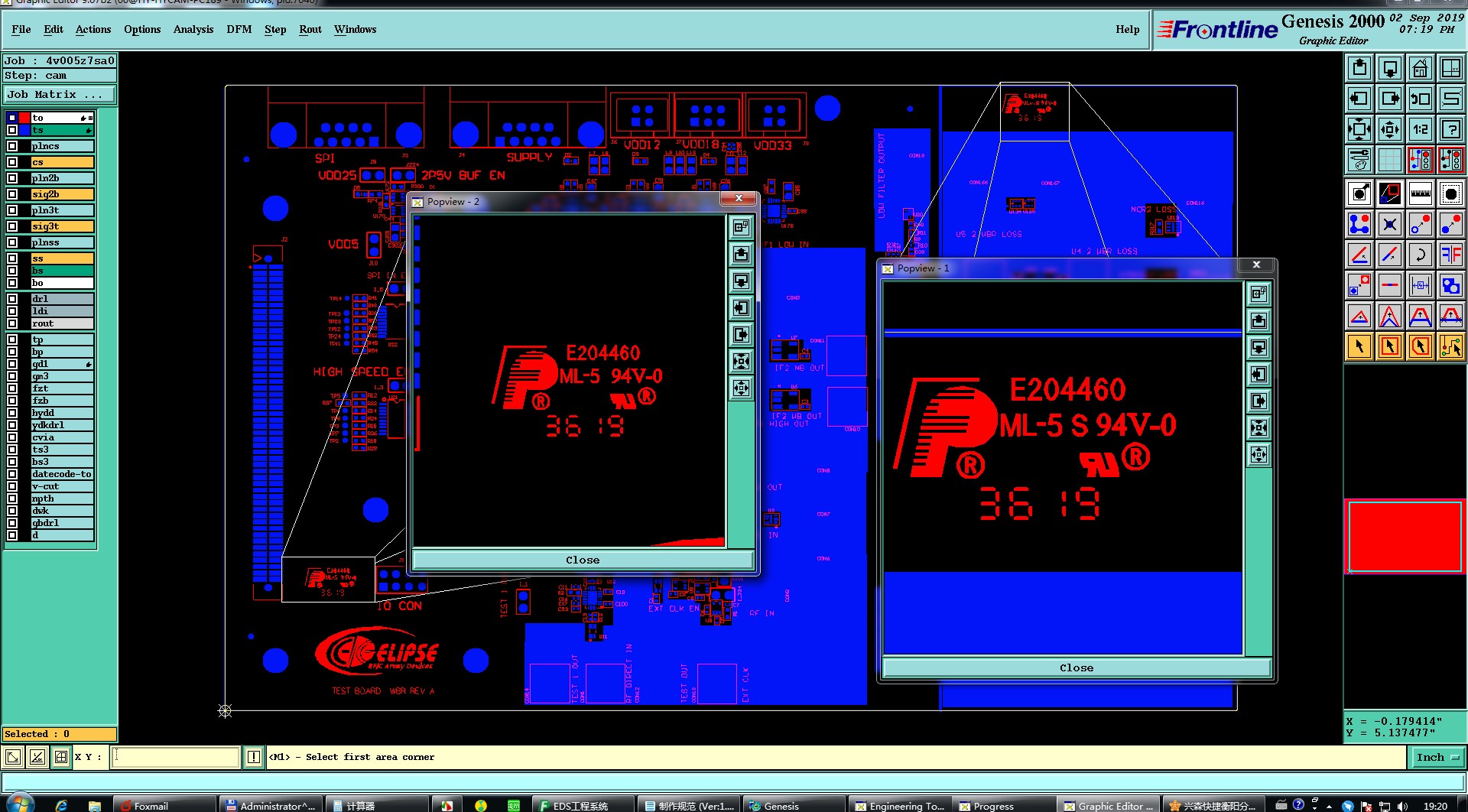Image resolution: width=1468 pixels, height=812 pixels.
Task: Select the pln3t layer row
Action: tap(62, 210)
